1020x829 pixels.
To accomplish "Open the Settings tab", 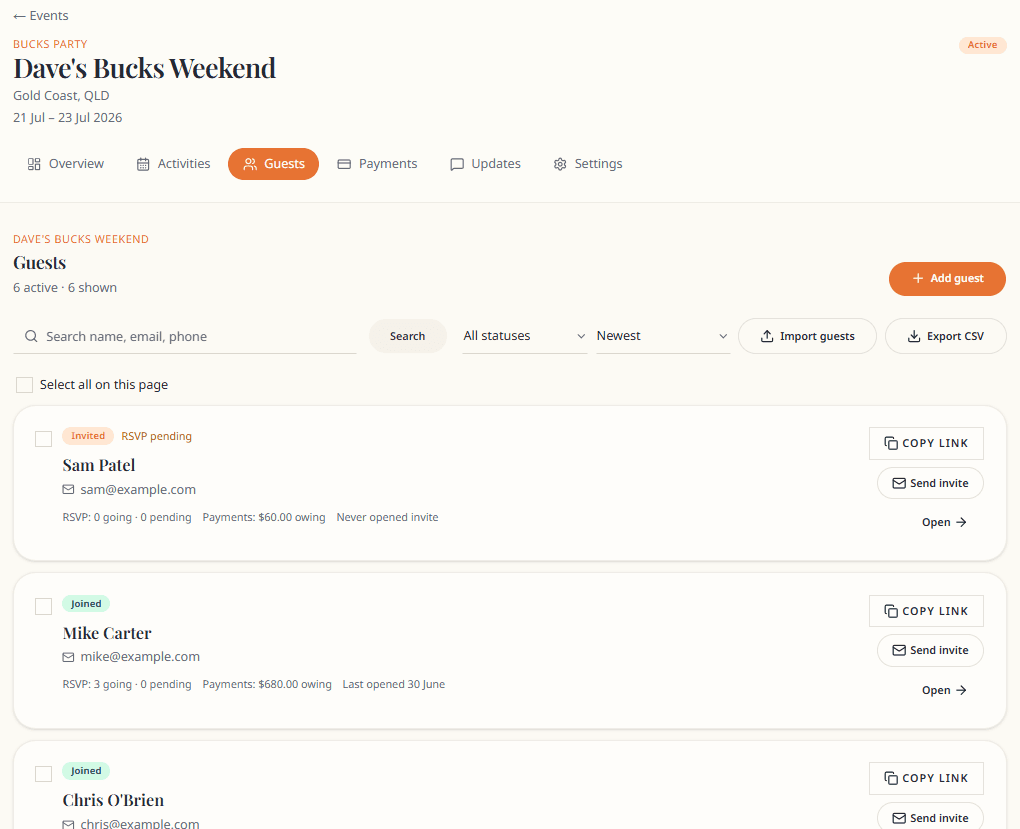I will tap(588, 164).
